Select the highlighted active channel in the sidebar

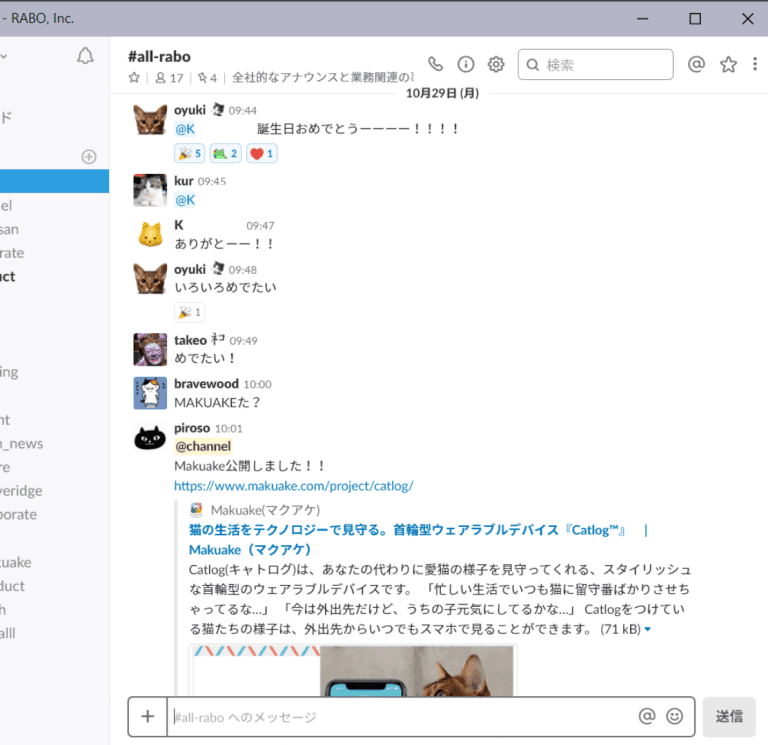54,181
